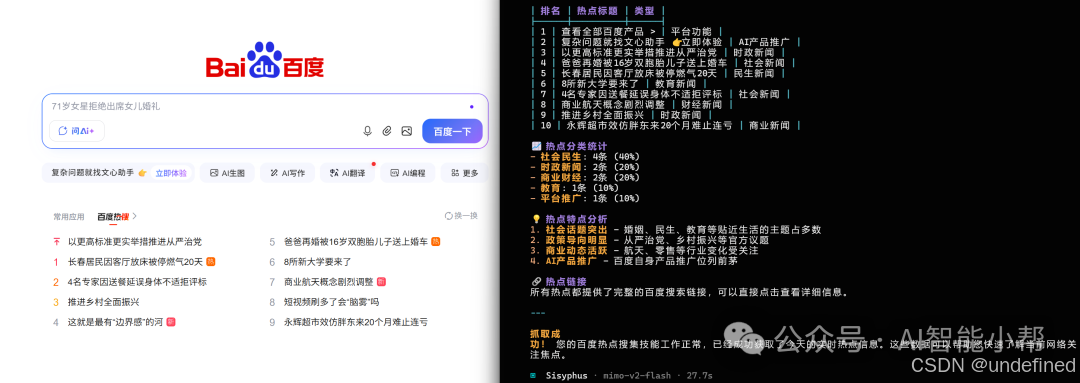Open hot search 4名专家因送餐延误身体不适拒评标
This screenshot has height=383, width=1080.
coord(137,282)
